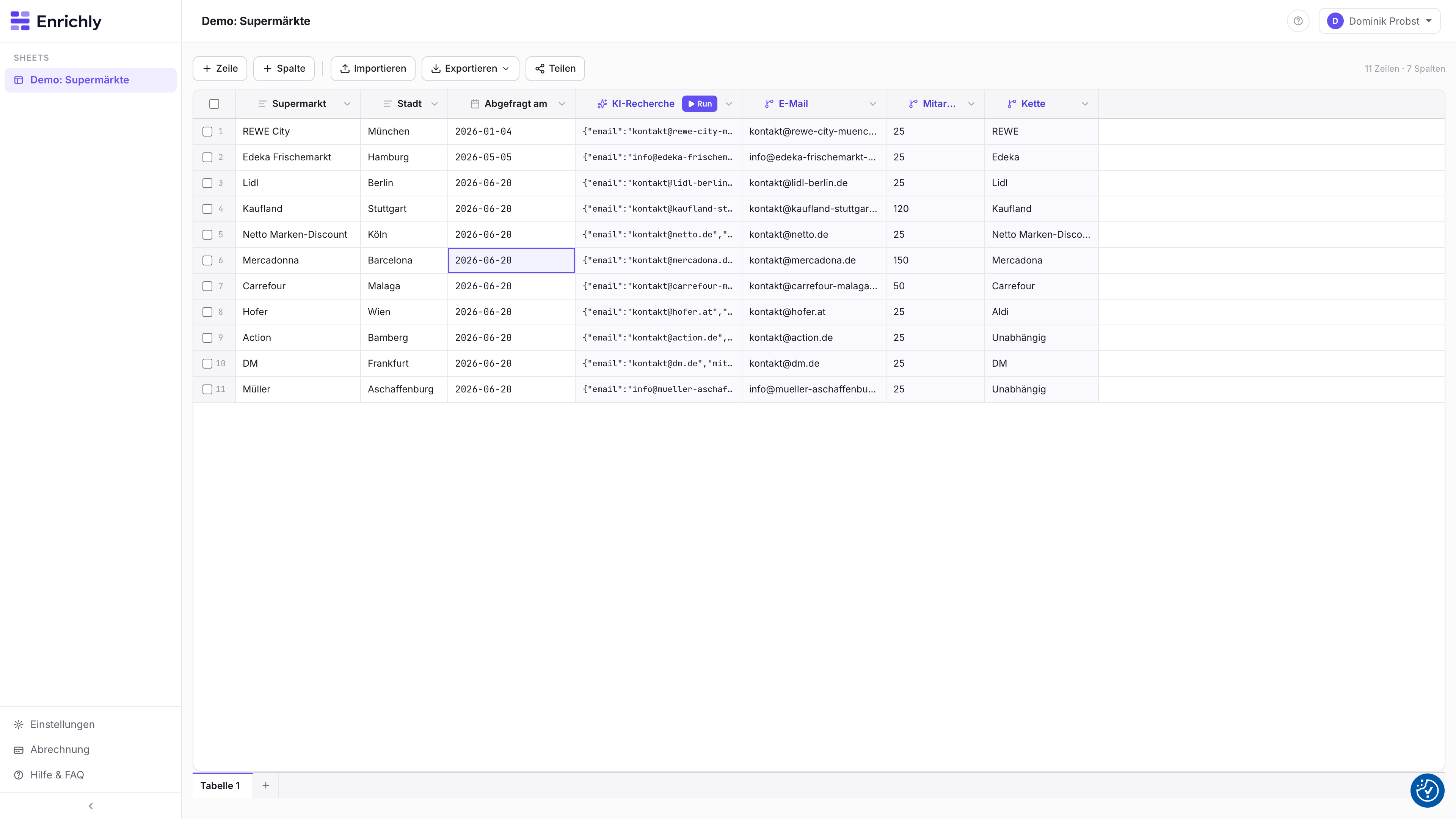Image resolution: width=1456 pixels, height=819 pixels.
Task: Open the Dominik Probst account menu
Action: click(x=1380, y=21)
